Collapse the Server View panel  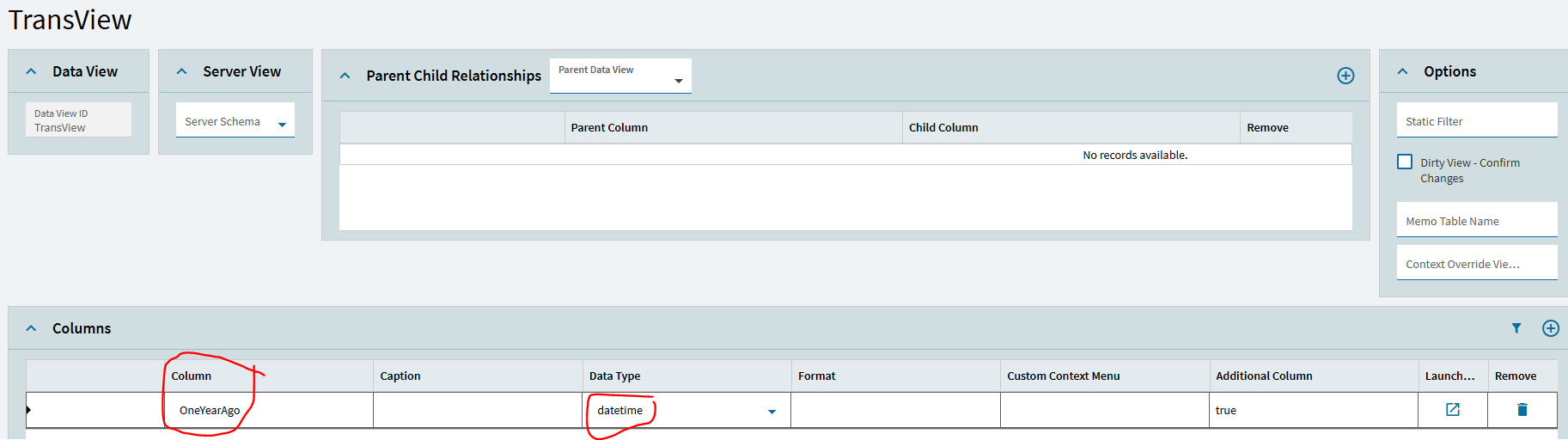coord(181,71)
